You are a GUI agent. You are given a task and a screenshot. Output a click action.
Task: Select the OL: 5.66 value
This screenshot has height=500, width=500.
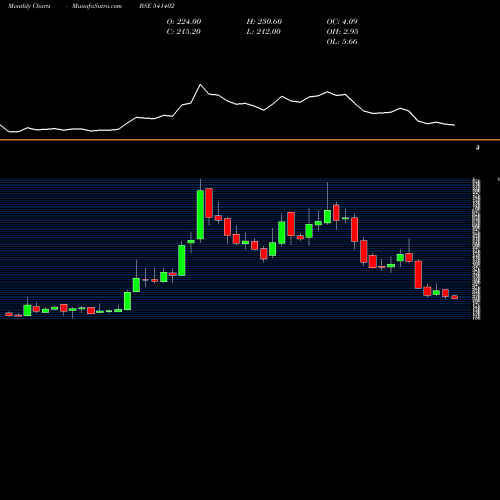[342, 41]
